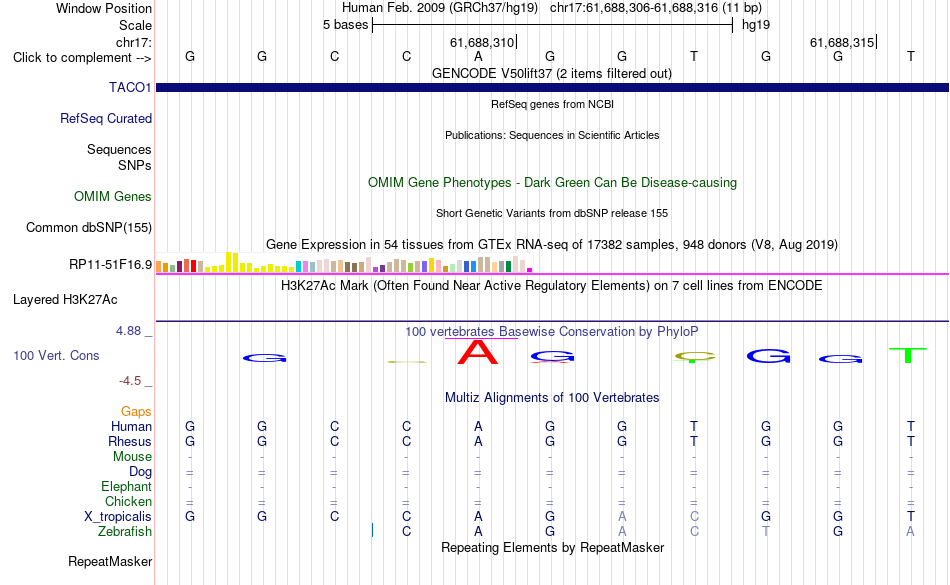The width and height of the screenshot is (950, 585).
Task: Select the Elephant species row label
Action: point(126,486)
